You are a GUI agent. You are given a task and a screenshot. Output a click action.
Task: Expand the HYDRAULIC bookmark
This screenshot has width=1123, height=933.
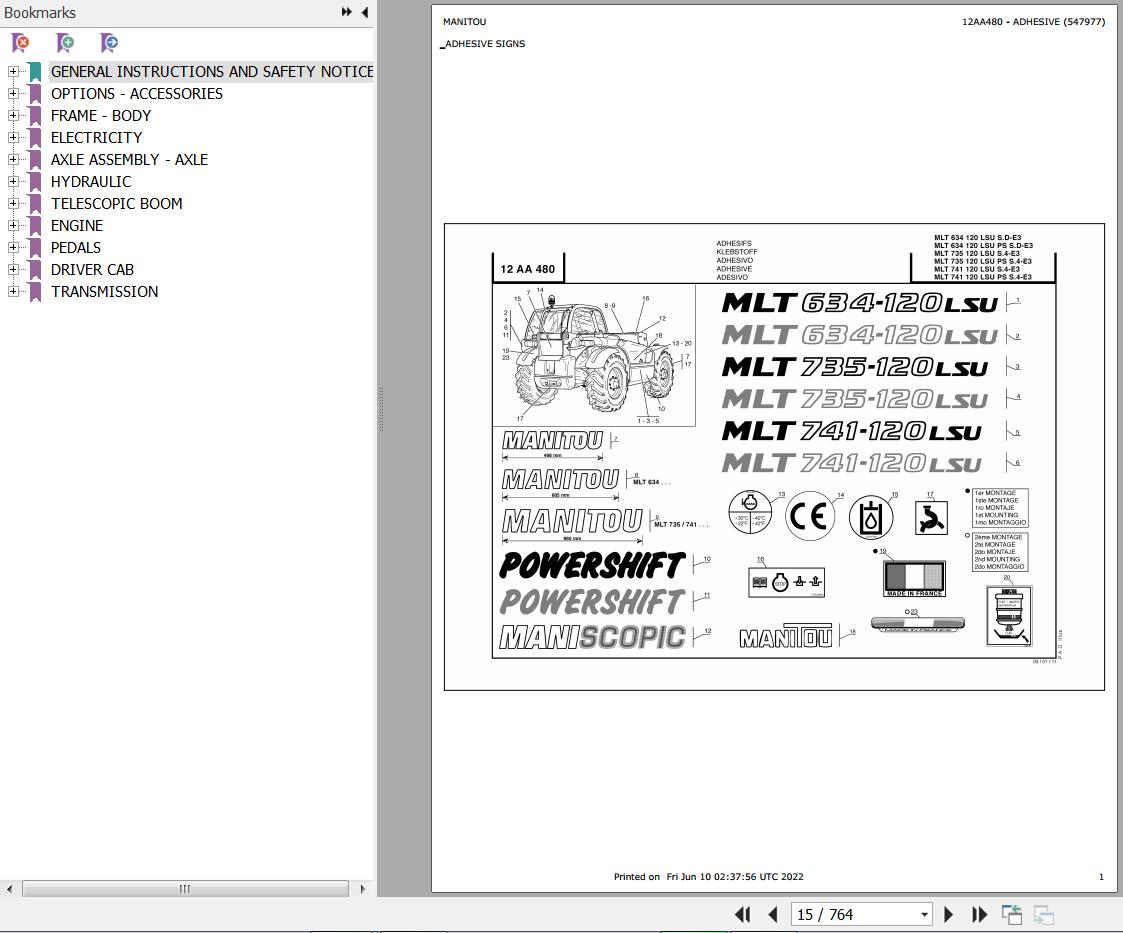click(x=11, y=181)
